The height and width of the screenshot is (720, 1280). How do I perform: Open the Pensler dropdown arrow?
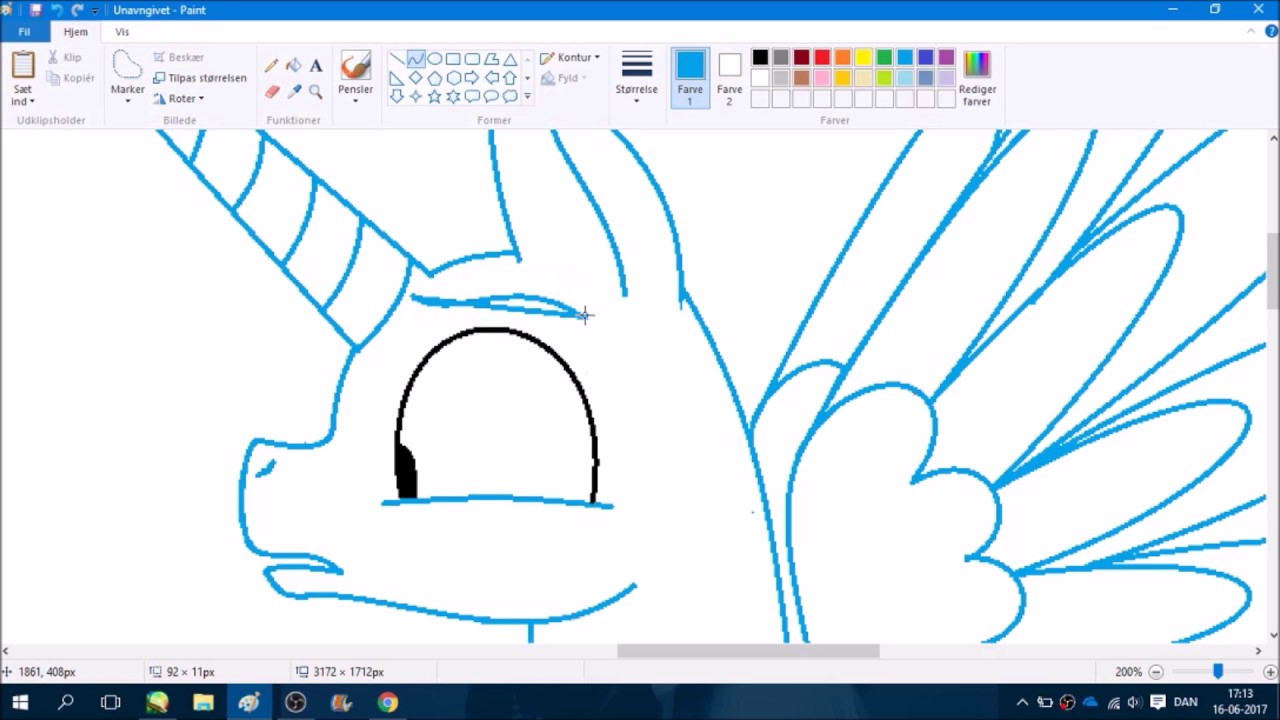click(x=355, y=101)
